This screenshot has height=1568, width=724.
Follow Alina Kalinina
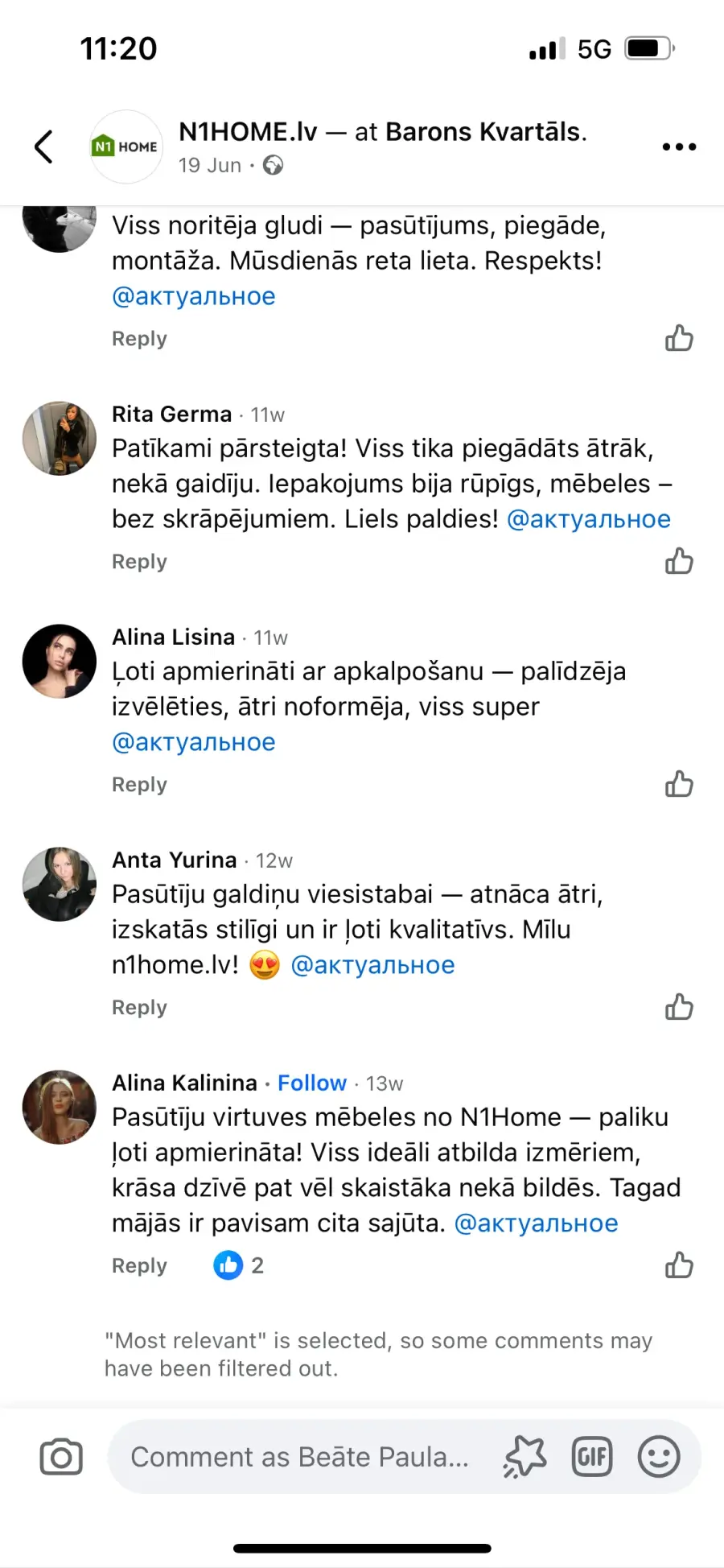click(x=312, y=1083)
